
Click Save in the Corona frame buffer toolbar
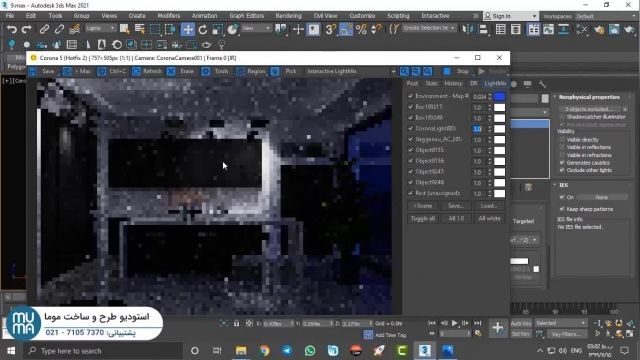pos(43,71)
